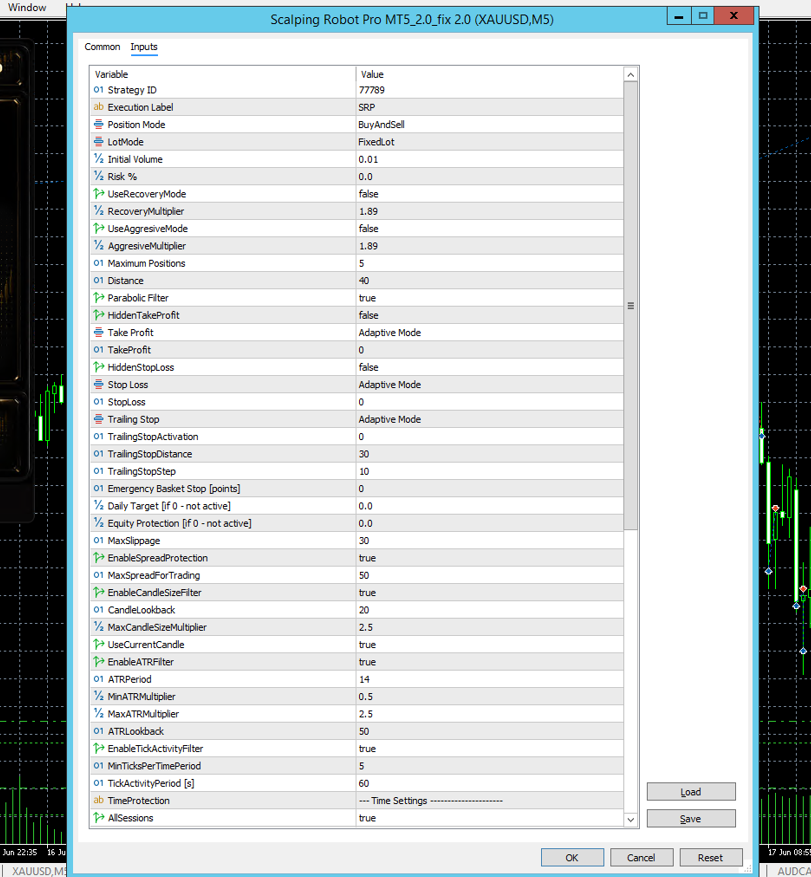Edit the Strategy ID value 77789
Screen dimensions: 811x877
click(x=489, y=89)
